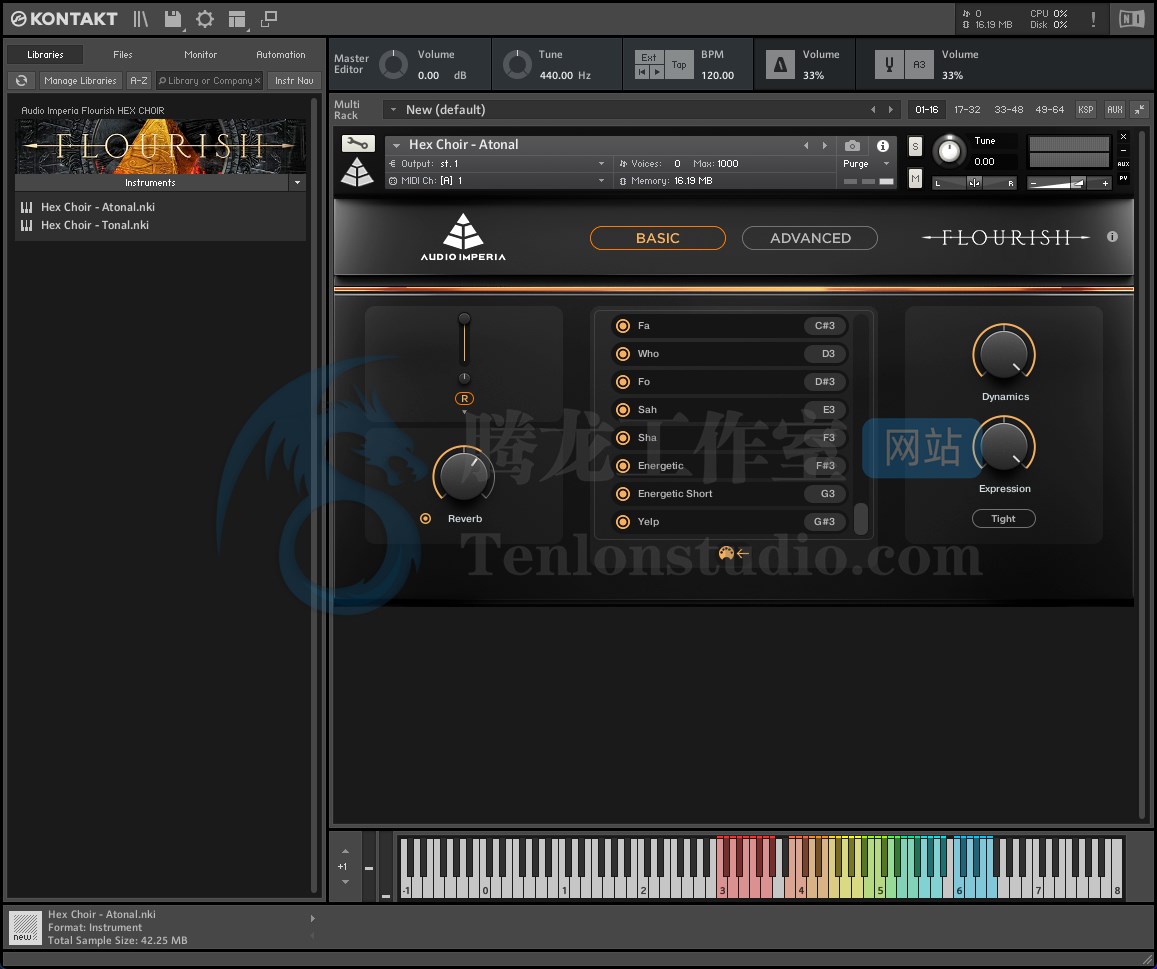Screen dimensions: 1157x969
Task: Switch to the ADVANCED view button
Action: (809, 238)
